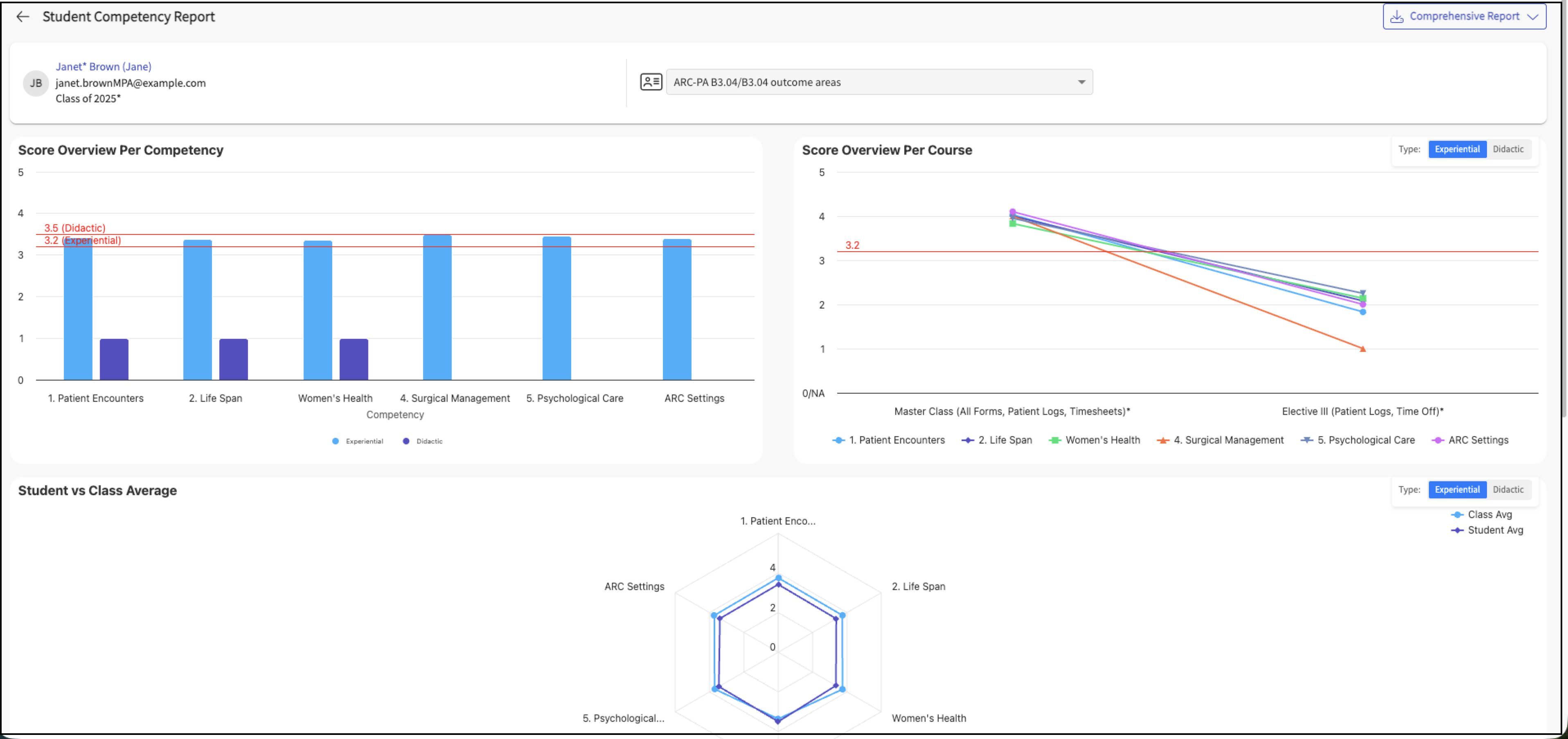Toggle Women's Health legend icon in course chart
1568x739 pixels.
point(1055,440)
